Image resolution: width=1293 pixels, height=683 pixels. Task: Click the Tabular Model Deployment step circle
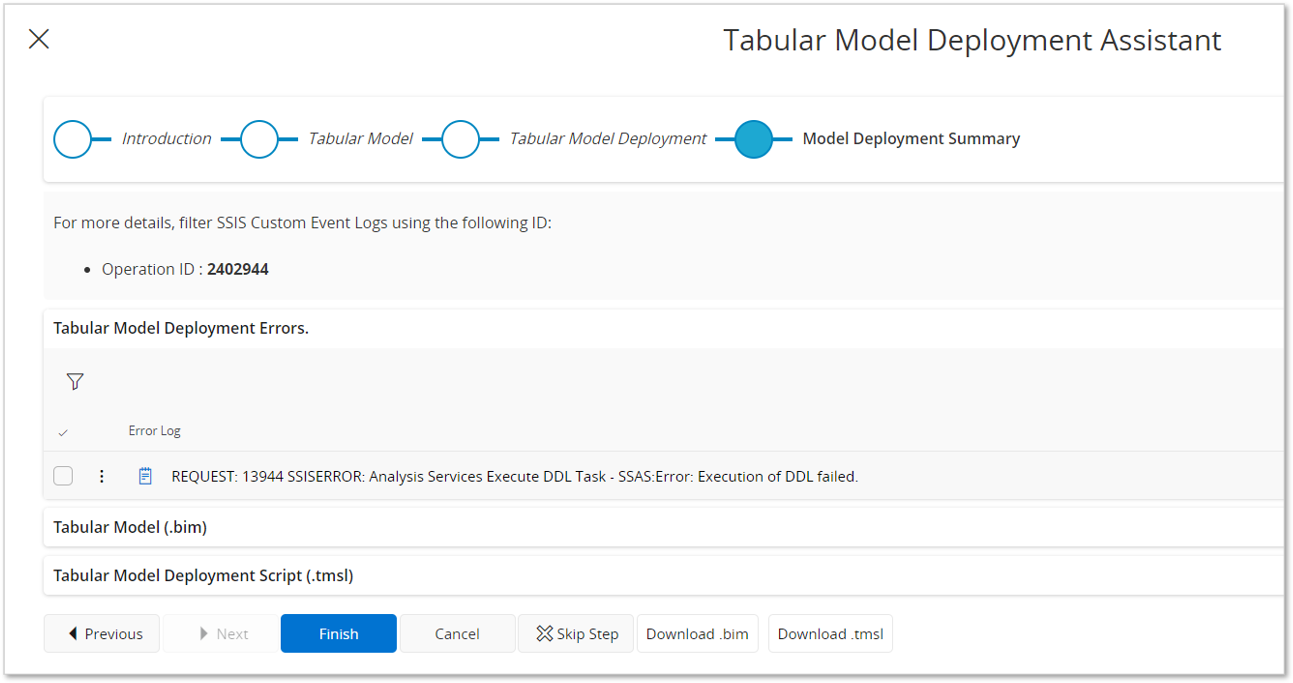pos(461,139)
